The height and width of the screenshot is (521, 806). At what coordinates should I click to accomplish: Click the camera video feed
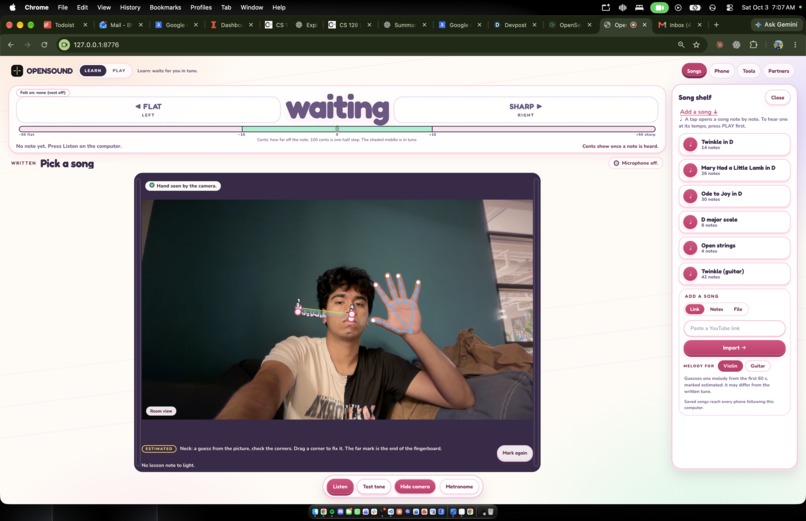(x=337, y=309)
